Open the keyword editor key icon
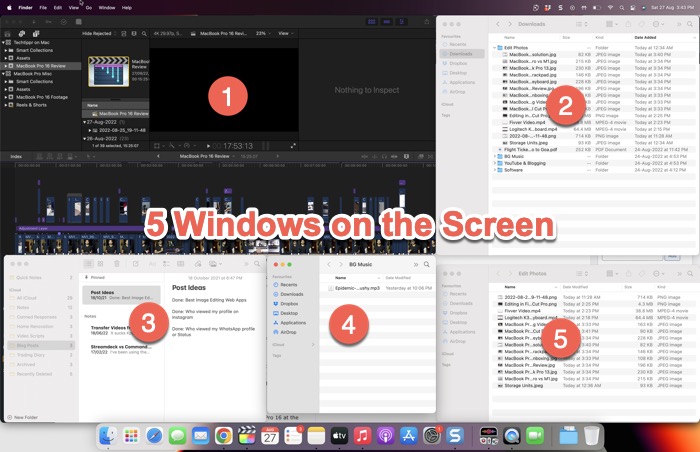 pos(48,21)
